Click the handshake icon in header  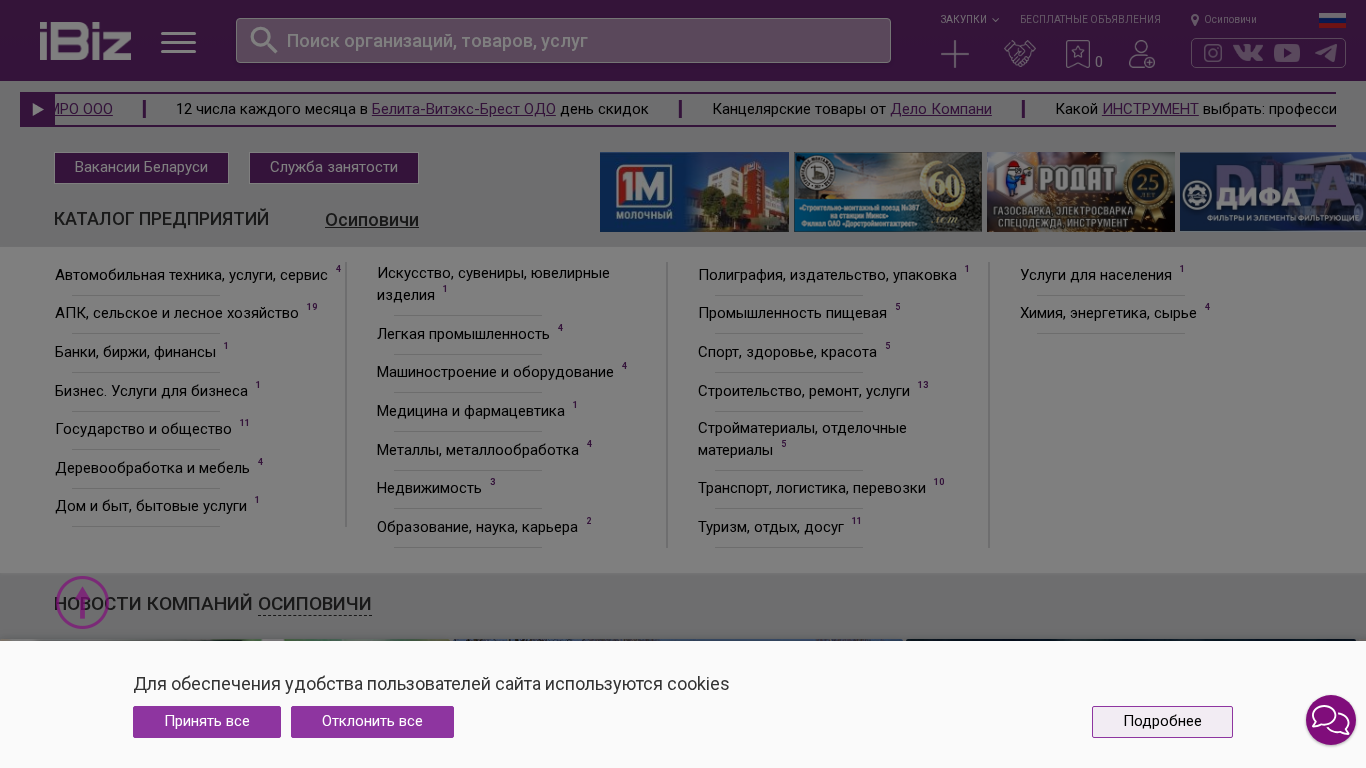pos(1019,54)
